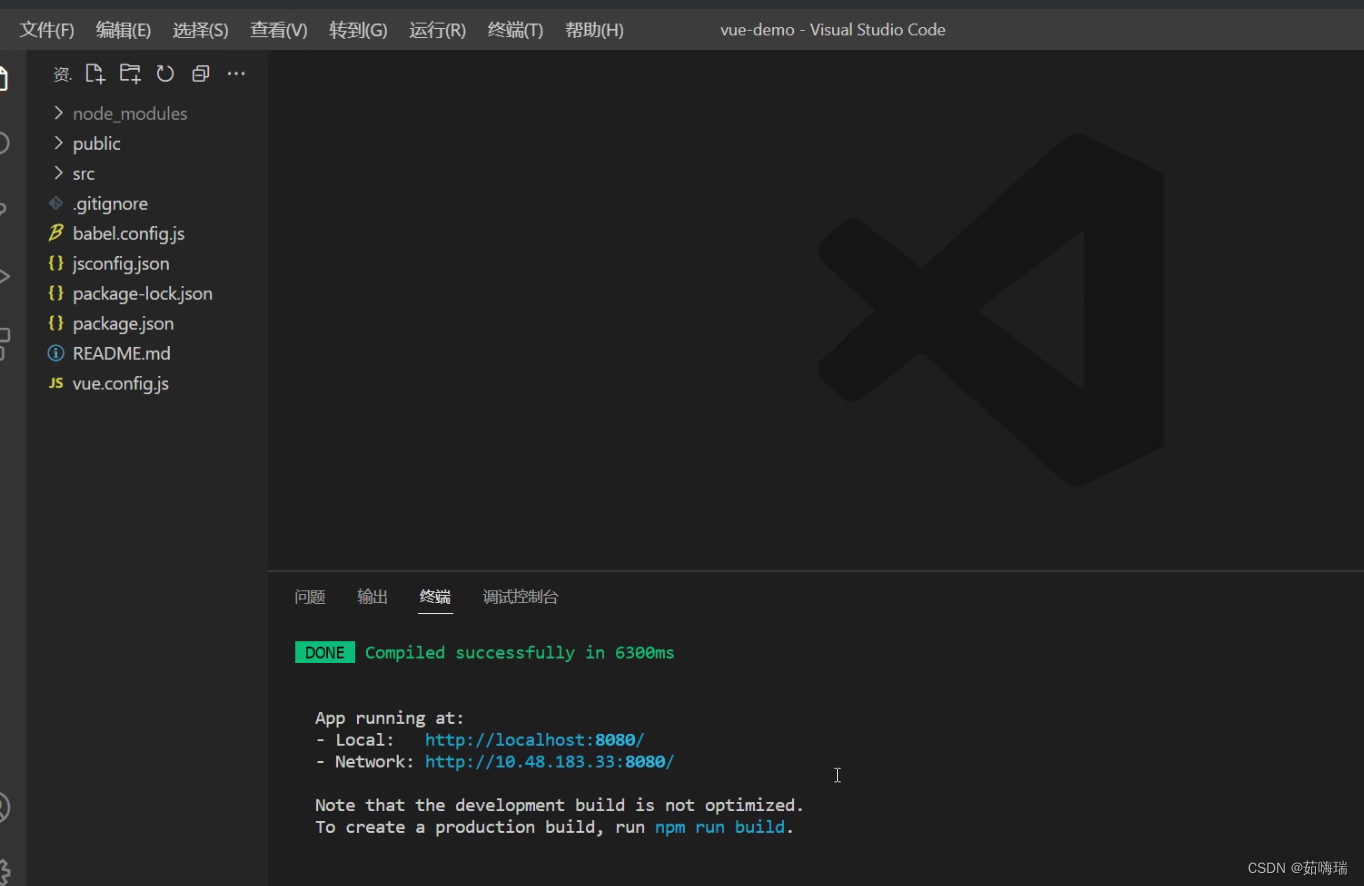The image size is (1364, 886).
Task: Open README.md file name
Action: [121, 353]
